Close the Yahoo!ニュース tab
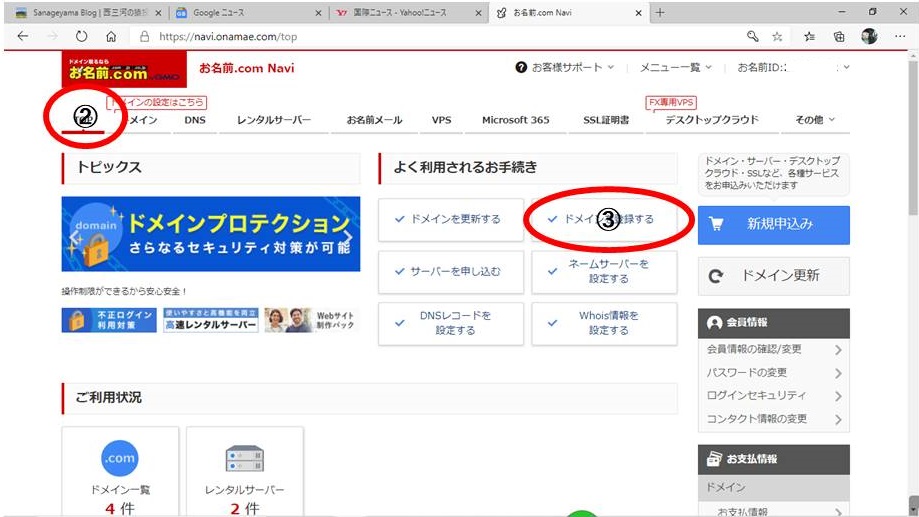Image resolution: width=919 pixels, height=517 pixels. 478,13
